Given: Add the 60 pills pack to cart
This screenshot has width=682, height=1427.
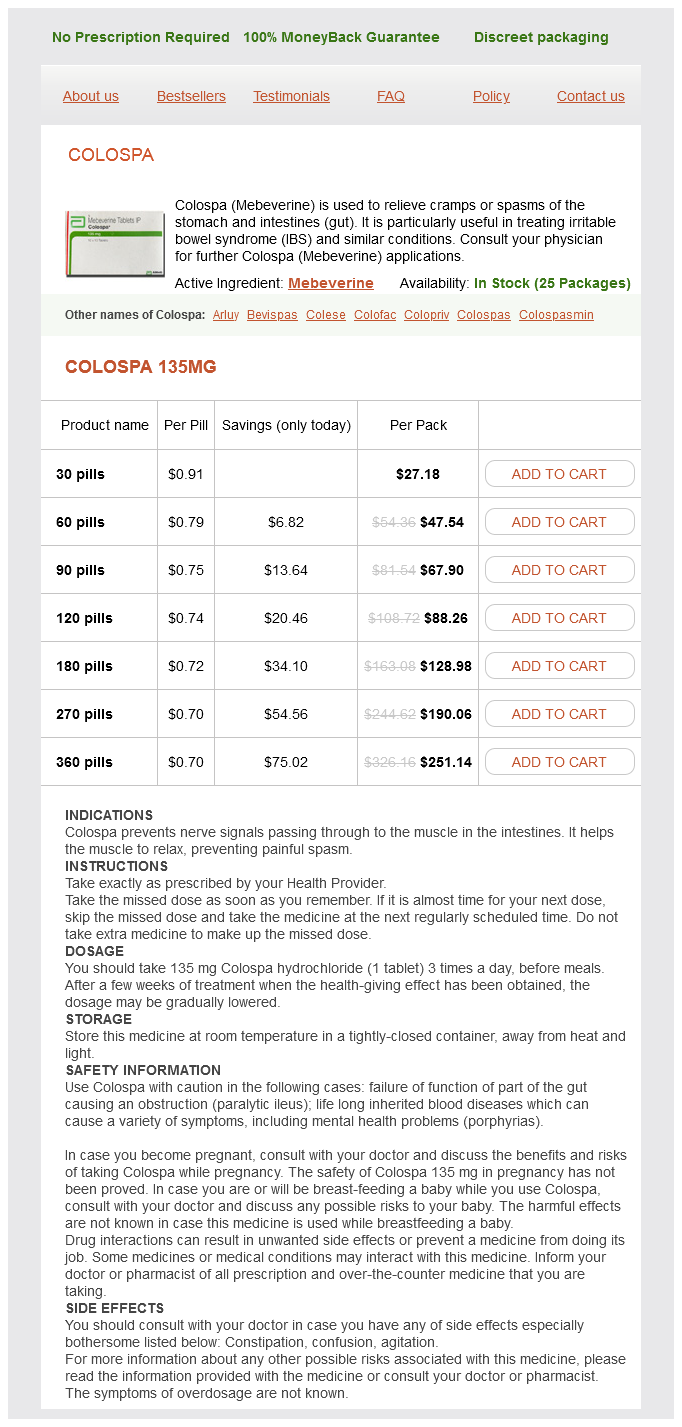Looking at the screenshot, I should [x=559, y=522].
